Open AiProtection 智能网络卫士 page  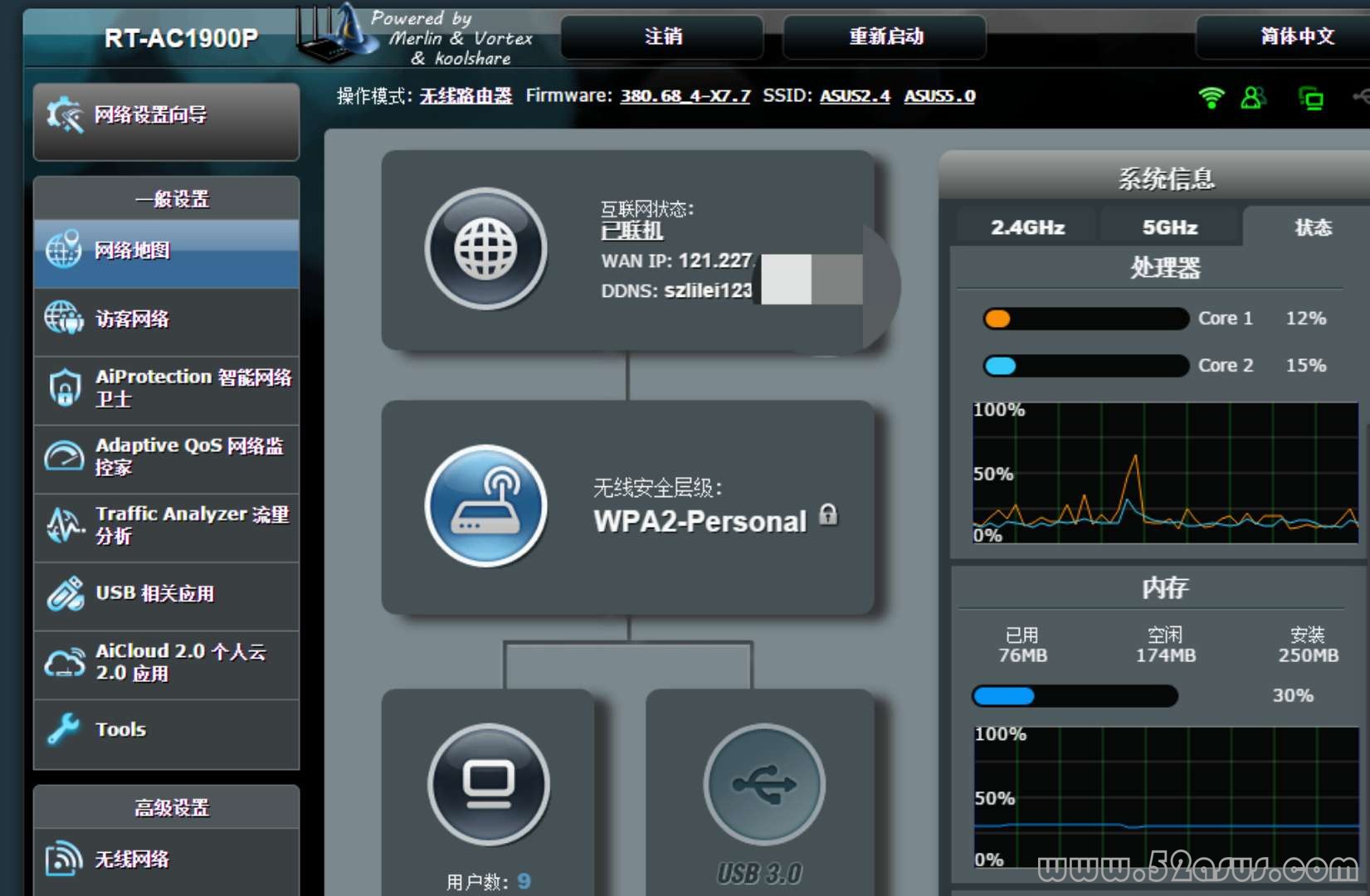coord(166,389)
